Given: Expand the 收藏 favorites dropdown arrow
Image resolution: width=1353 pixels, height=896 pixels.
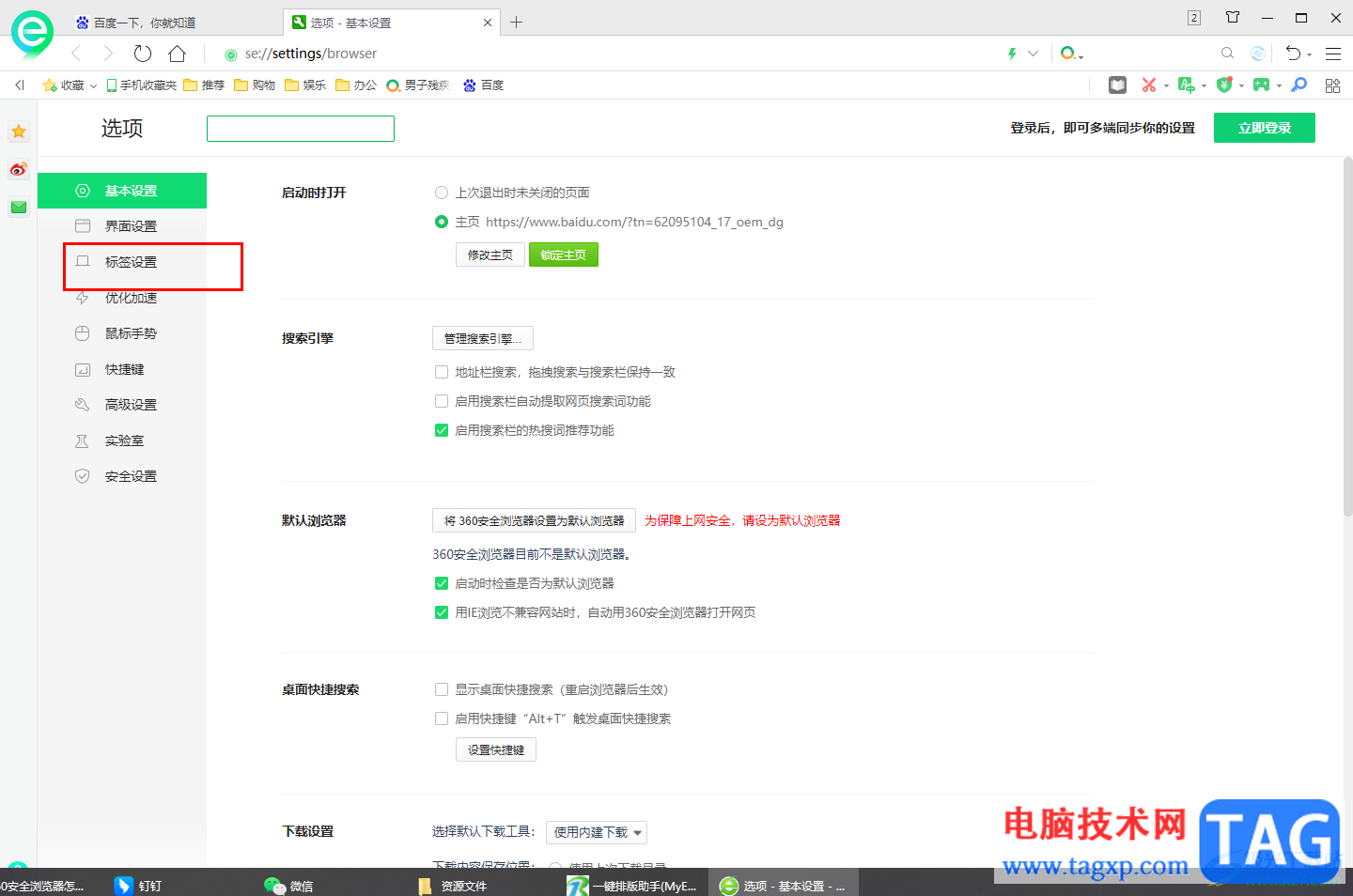Looking at the screenshot, I should [93, 85].
